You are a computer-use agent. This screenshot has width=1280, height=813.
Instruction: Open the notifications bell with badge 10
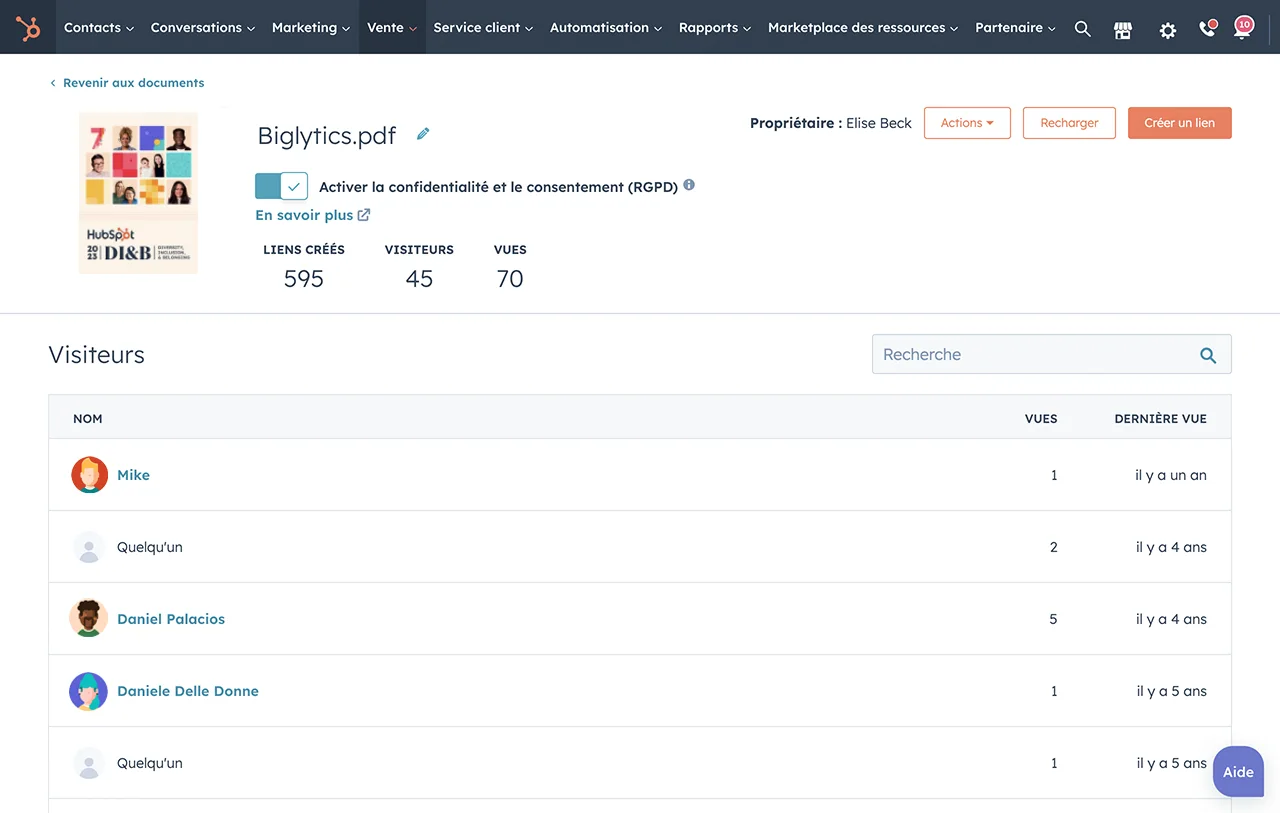(1242, 28)
